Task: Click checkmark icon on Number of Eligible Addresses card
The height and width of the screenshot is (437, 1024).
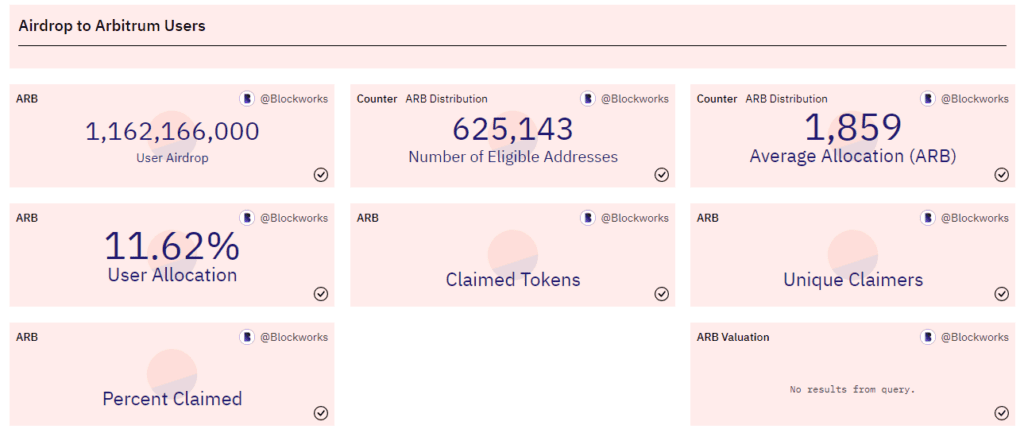Action: (x=662, y=174)
